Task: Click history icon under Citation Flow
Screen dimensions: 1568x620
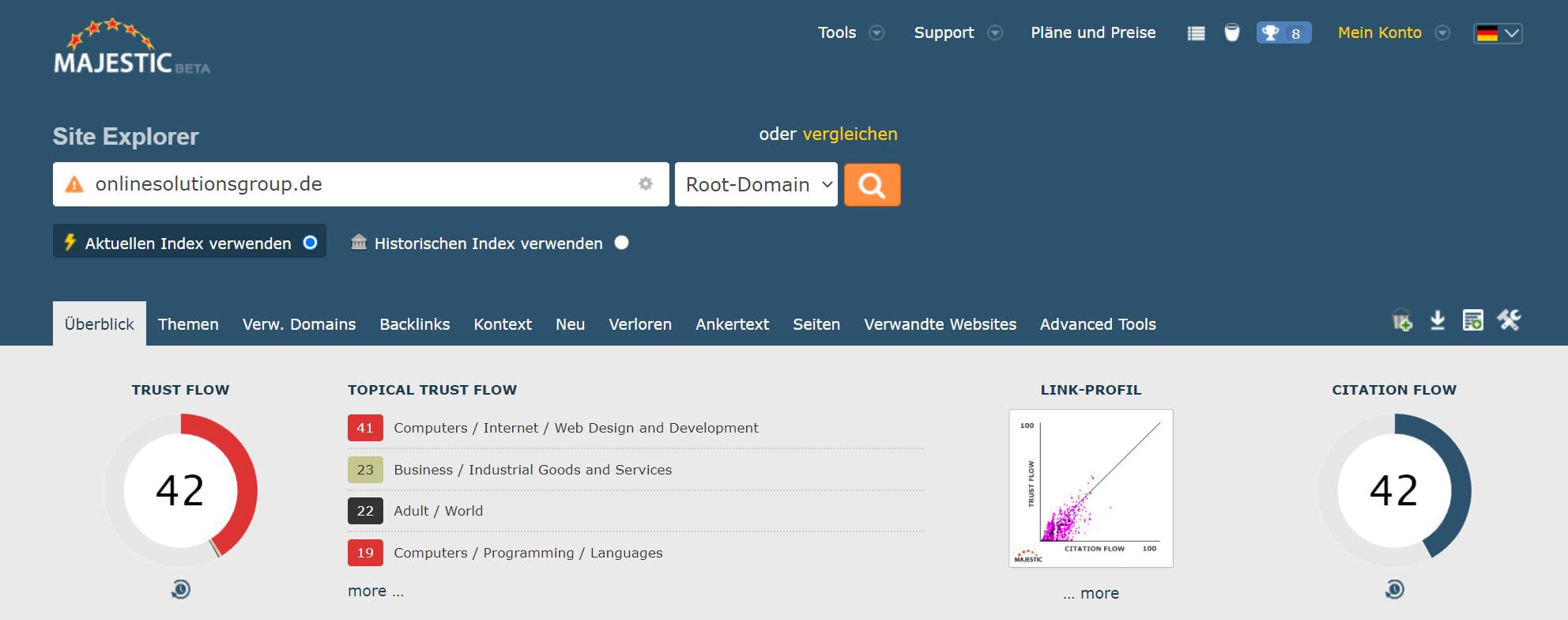Action: (x=1394, y=589)
